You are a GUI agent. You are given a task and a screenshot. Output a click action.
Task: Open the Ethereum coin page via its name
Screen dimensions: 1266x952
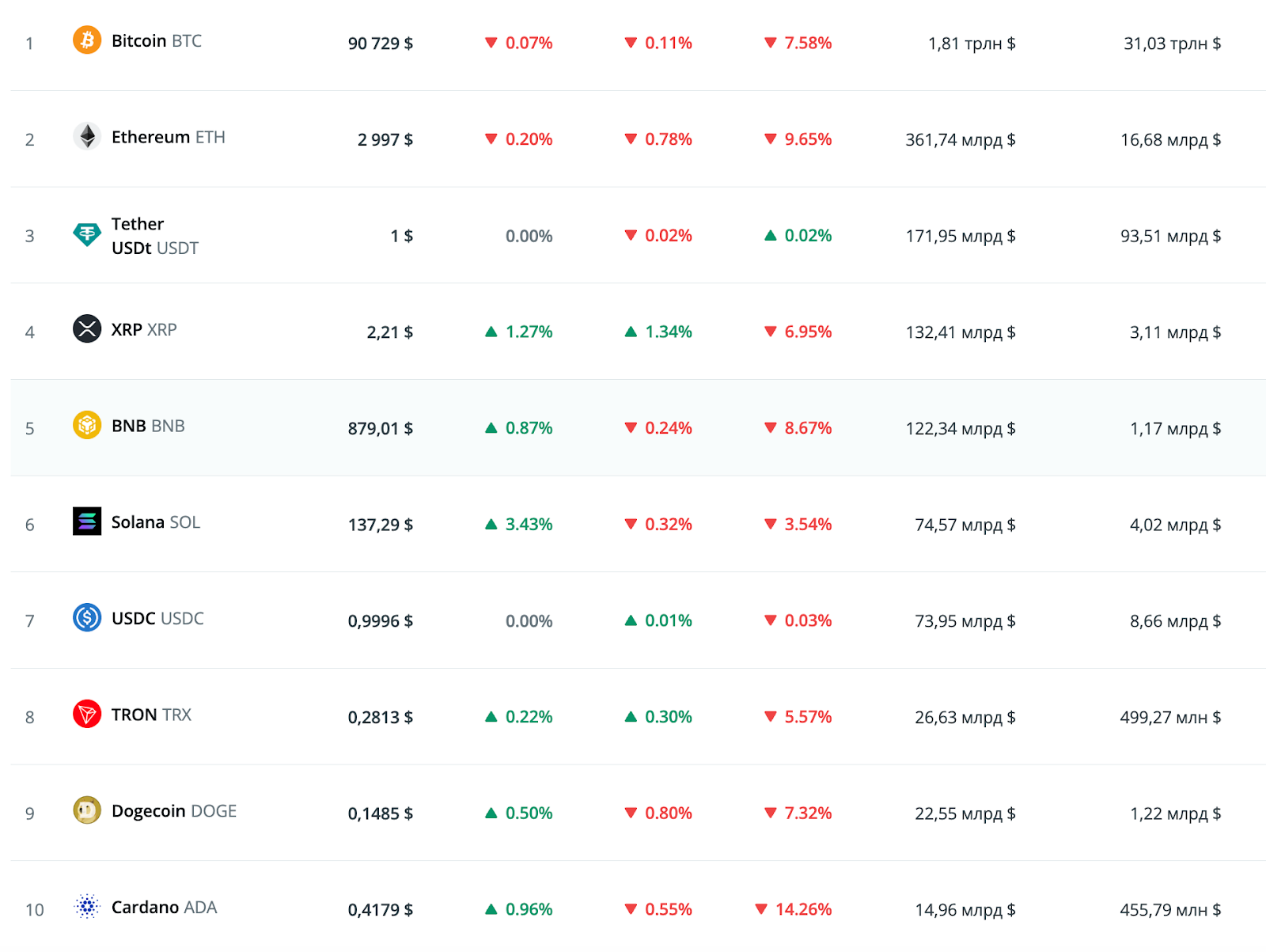point(150,136)
